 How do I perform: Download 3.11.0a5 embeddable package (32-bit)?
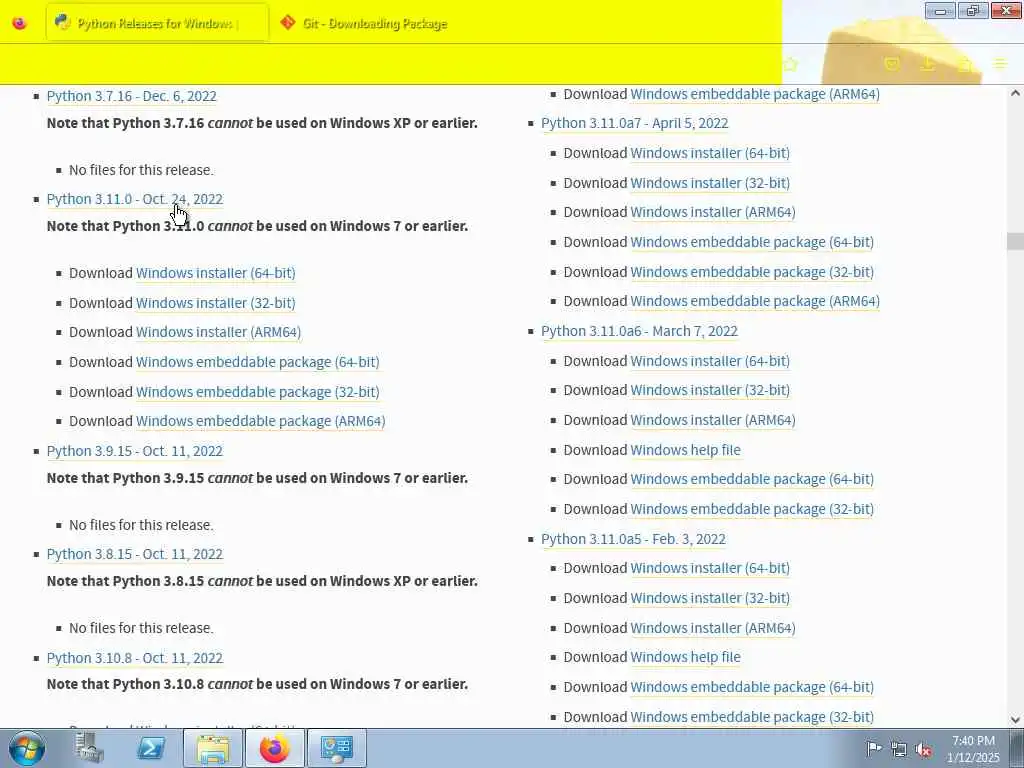pos(752,717)
